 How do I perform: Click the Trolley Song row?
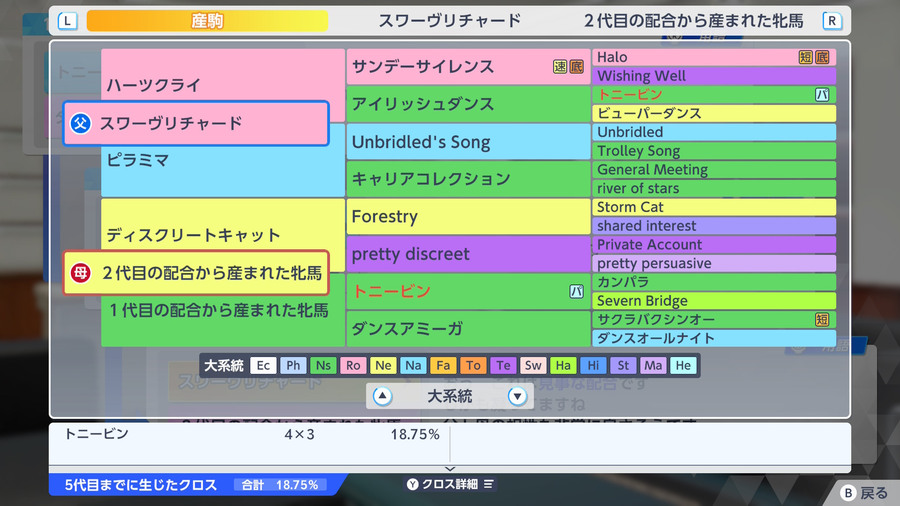(x=714, y=151)
